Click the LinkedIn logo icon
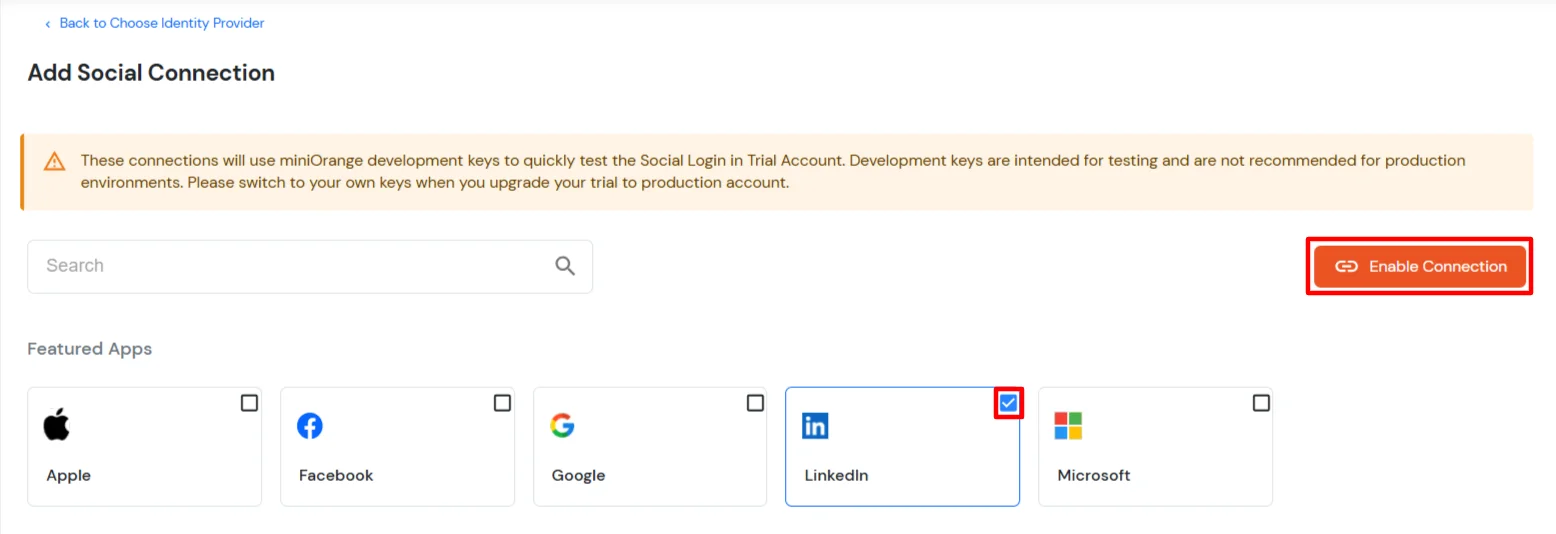 815,426
